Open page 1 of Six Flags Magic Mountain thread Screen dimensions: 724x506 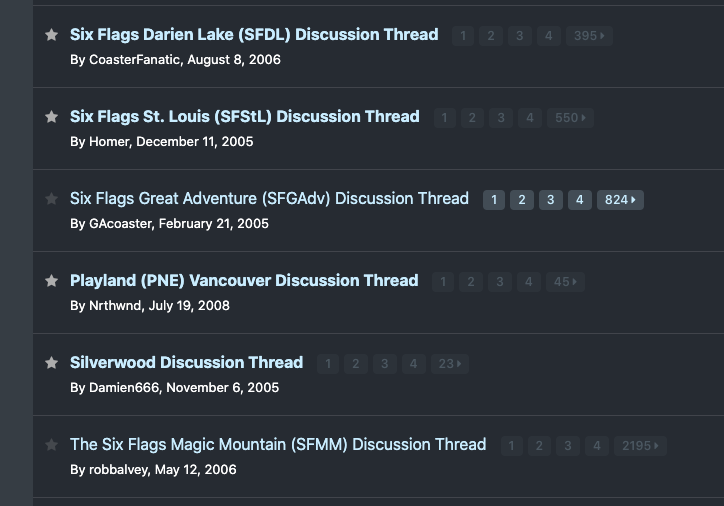tap(512, 446)
